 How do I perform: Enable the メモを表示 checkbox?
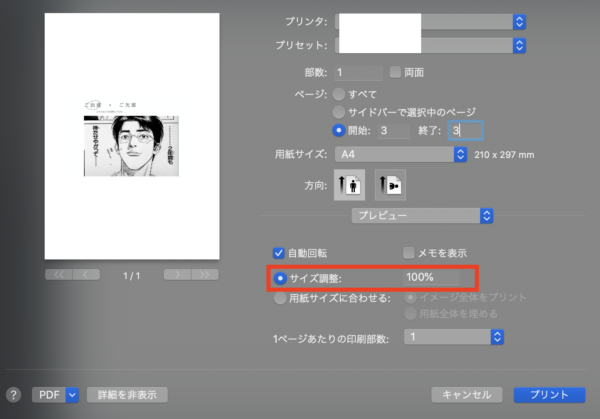click(408, 253)
